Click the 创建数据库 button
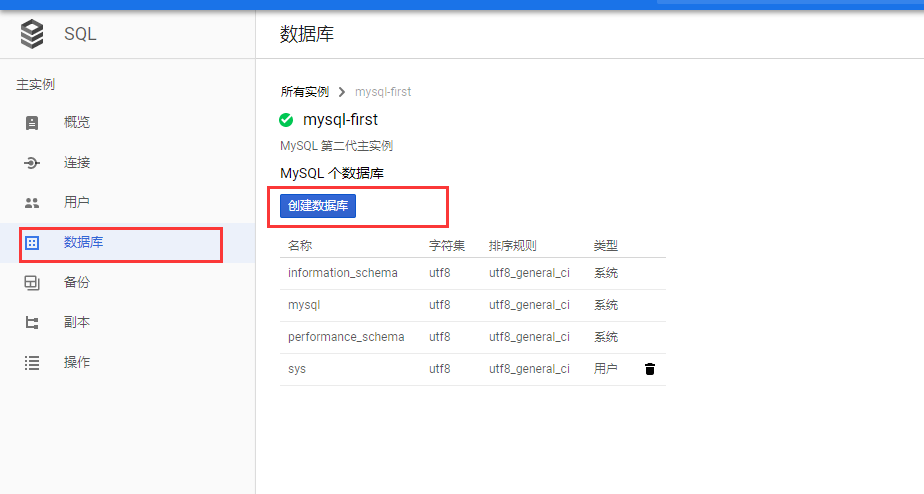The width and height of the screenshot is (924, 494). tap(318, 206)
